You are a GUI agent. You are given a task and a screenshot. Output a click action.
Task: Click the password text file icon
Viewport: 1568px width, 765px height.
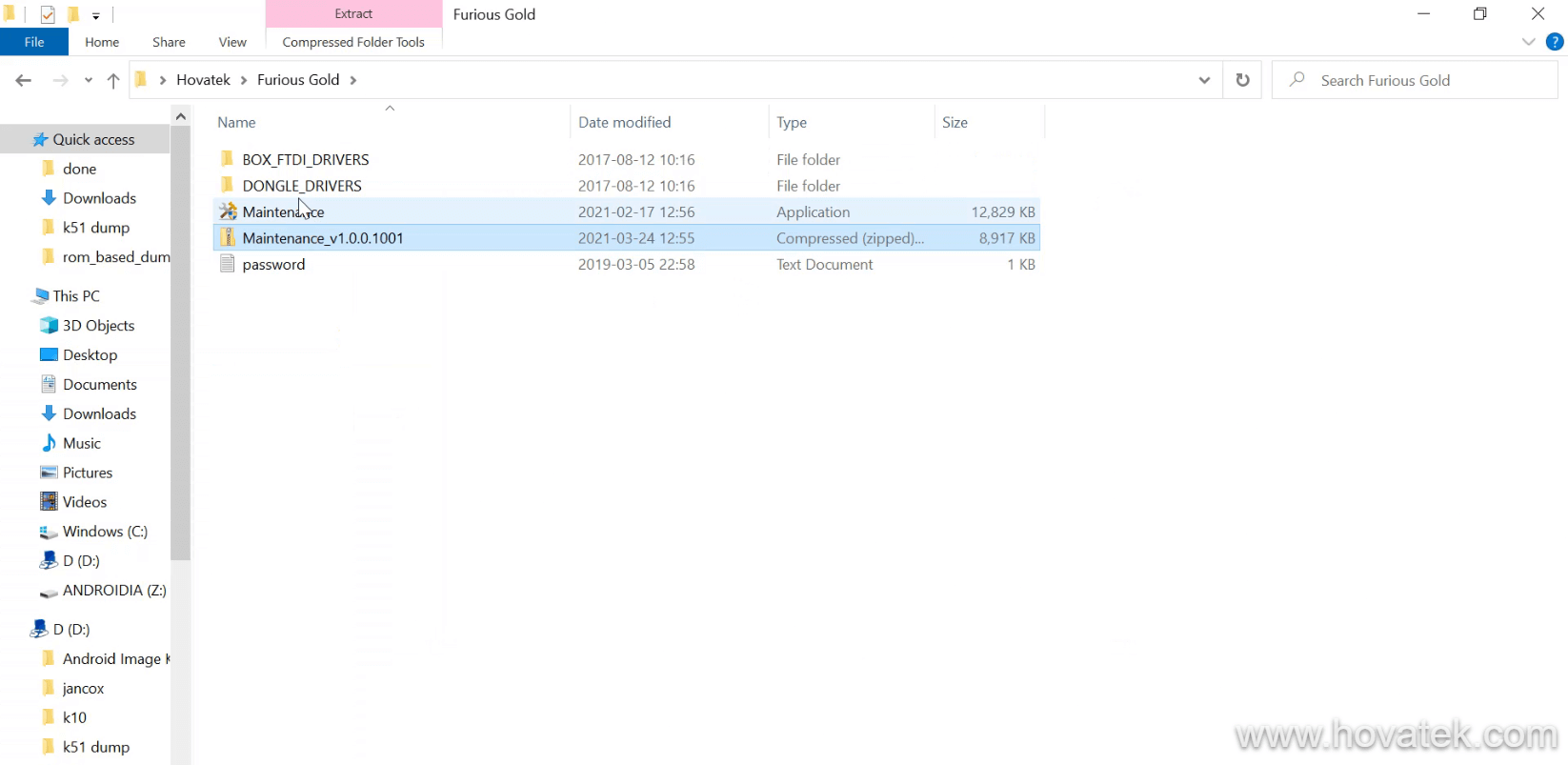[228, 264]
